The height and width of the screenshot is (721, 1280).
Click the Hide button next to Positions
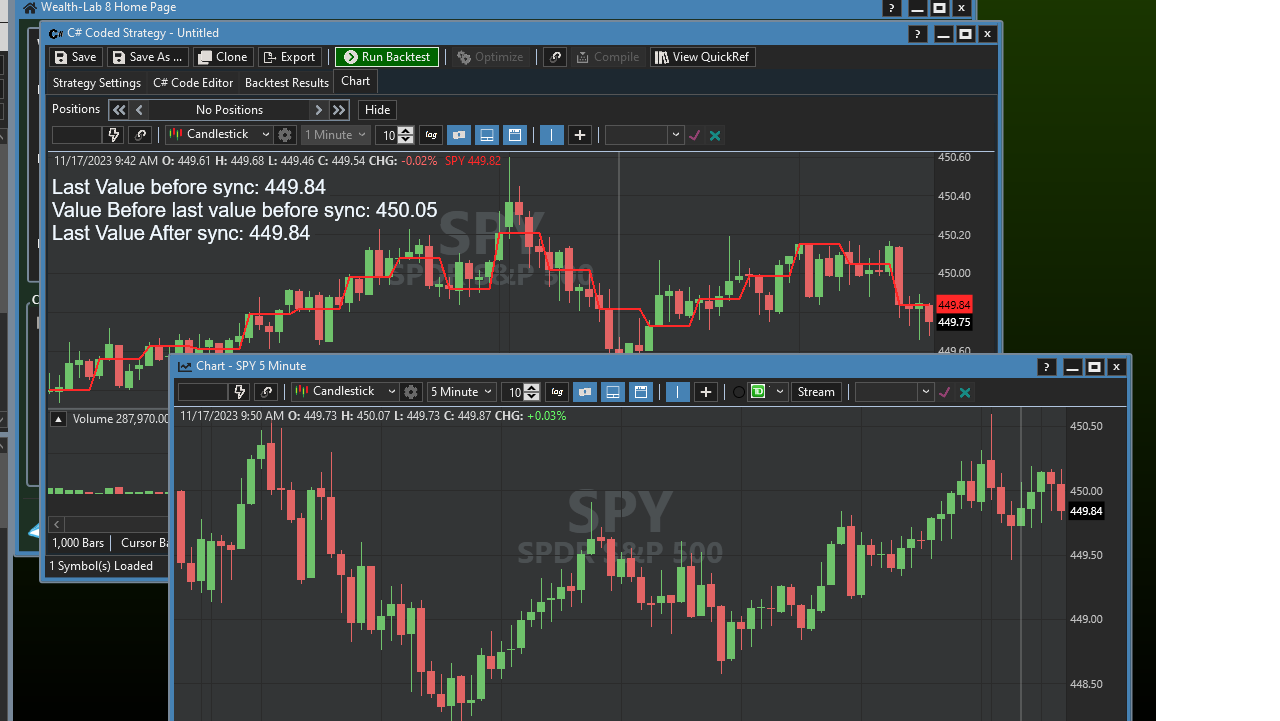pyautogui.click(x=378, y=110)
